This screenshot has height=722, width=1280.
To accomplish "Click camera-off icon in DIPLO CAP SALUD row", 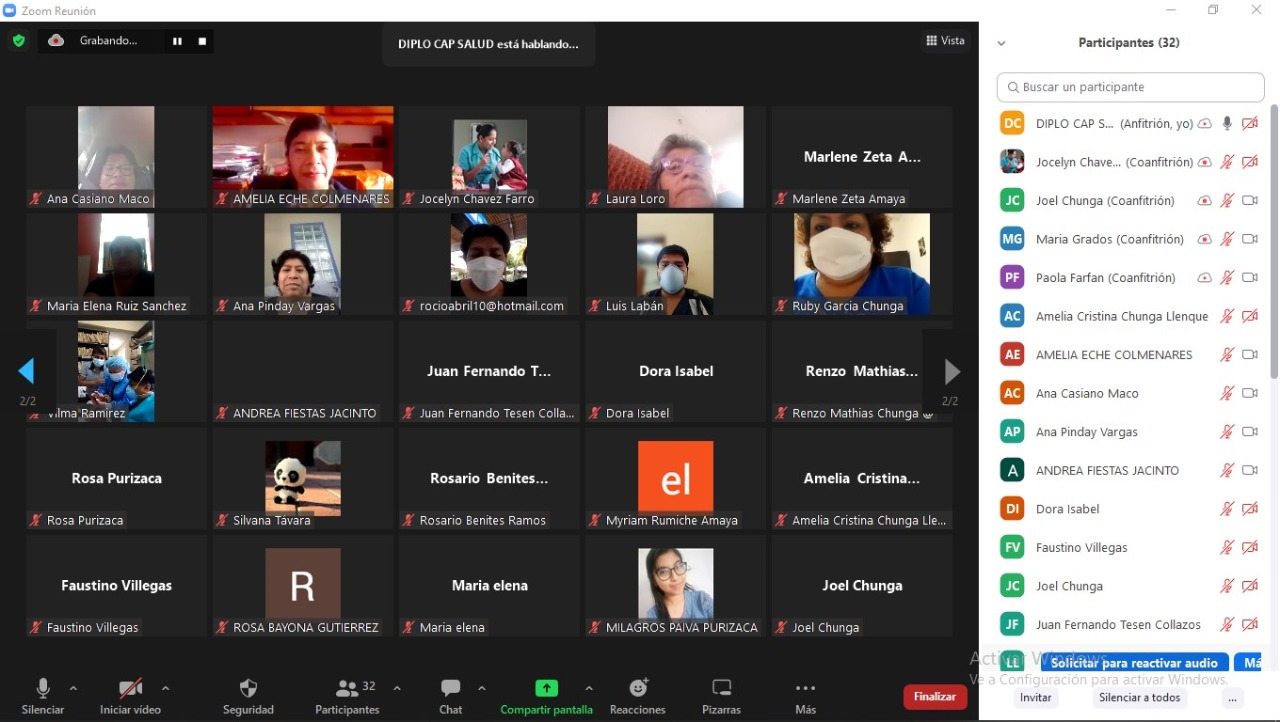I will coord(1250,123).
